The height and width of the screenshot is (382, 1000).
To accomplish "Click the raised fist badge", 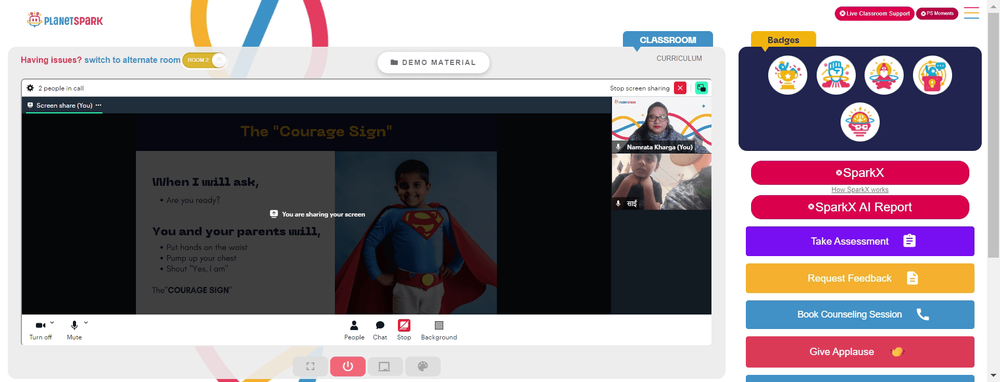I will tap(836, 75).
